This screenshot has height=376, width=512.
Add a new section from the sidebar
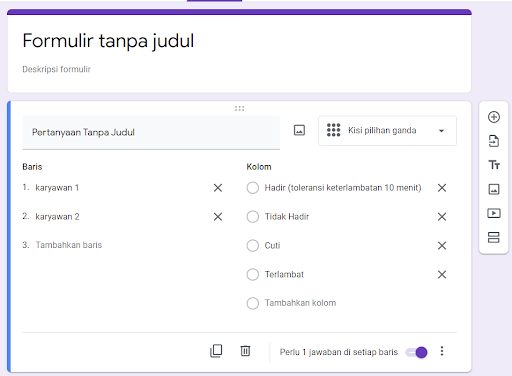click(494, 237)
